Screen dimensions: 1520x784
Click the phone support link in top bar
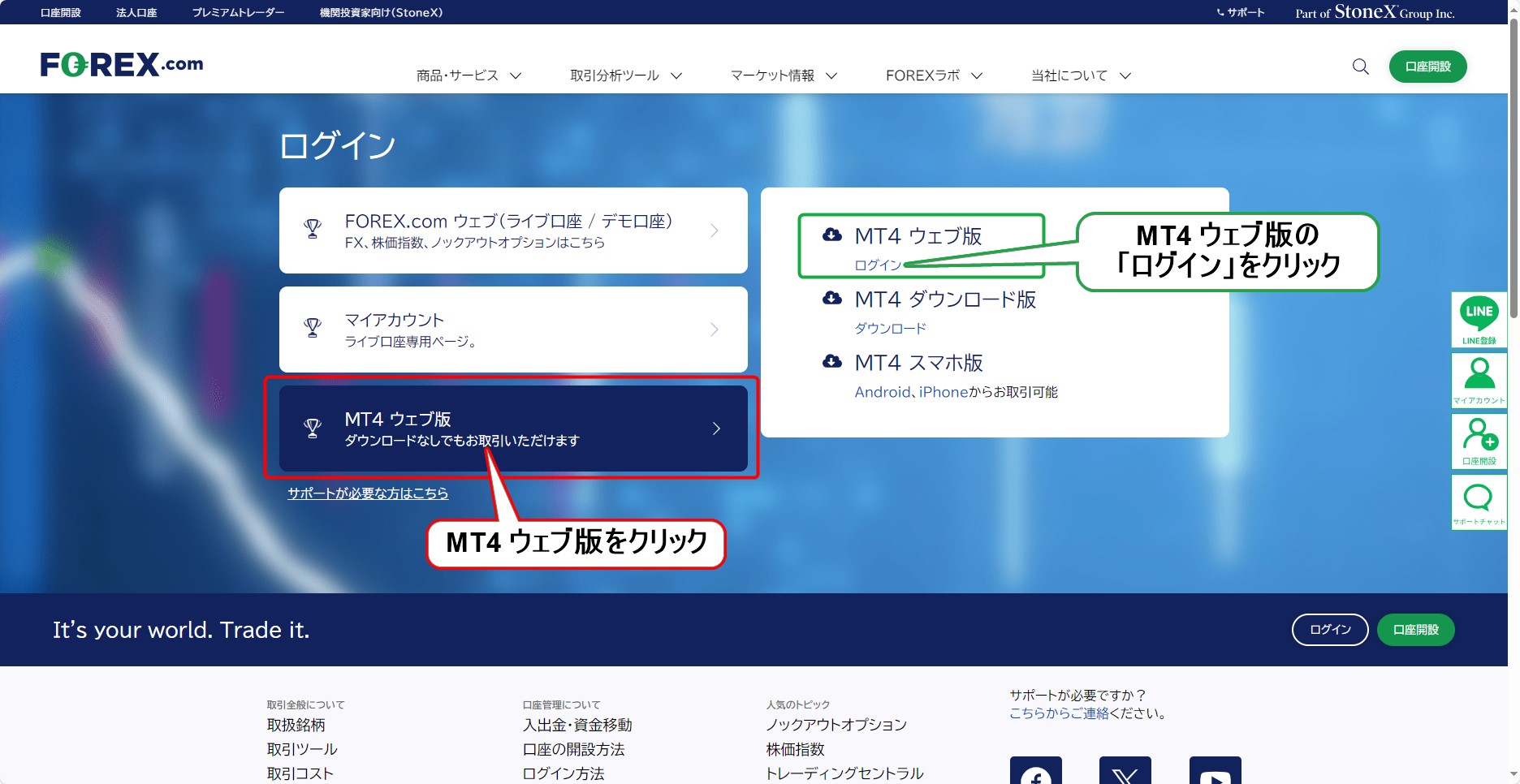point(1241,12)
